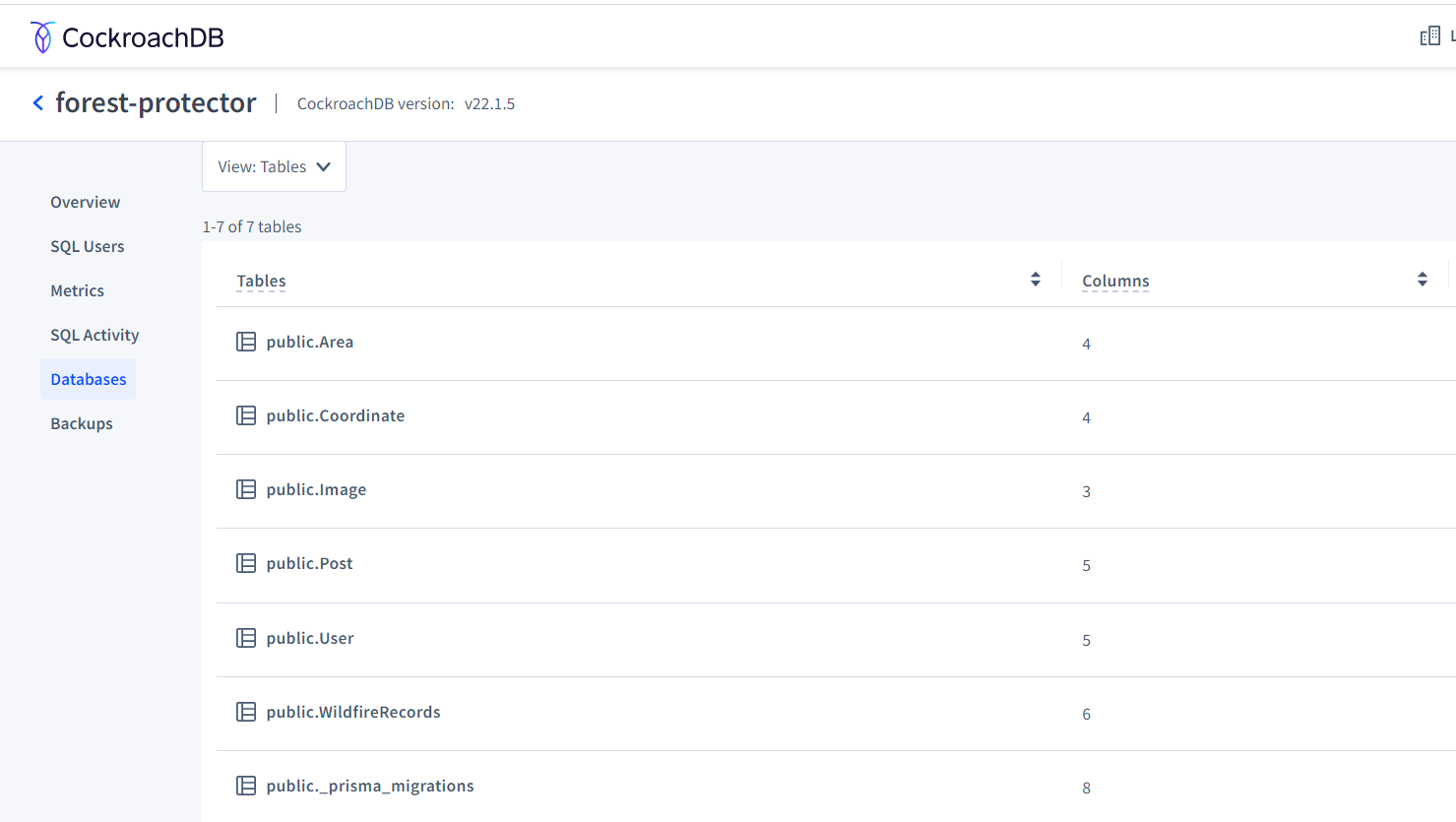1456x822 pixels.
Task: Click column count 5 in public.User row
Action: pos(1086,640)
